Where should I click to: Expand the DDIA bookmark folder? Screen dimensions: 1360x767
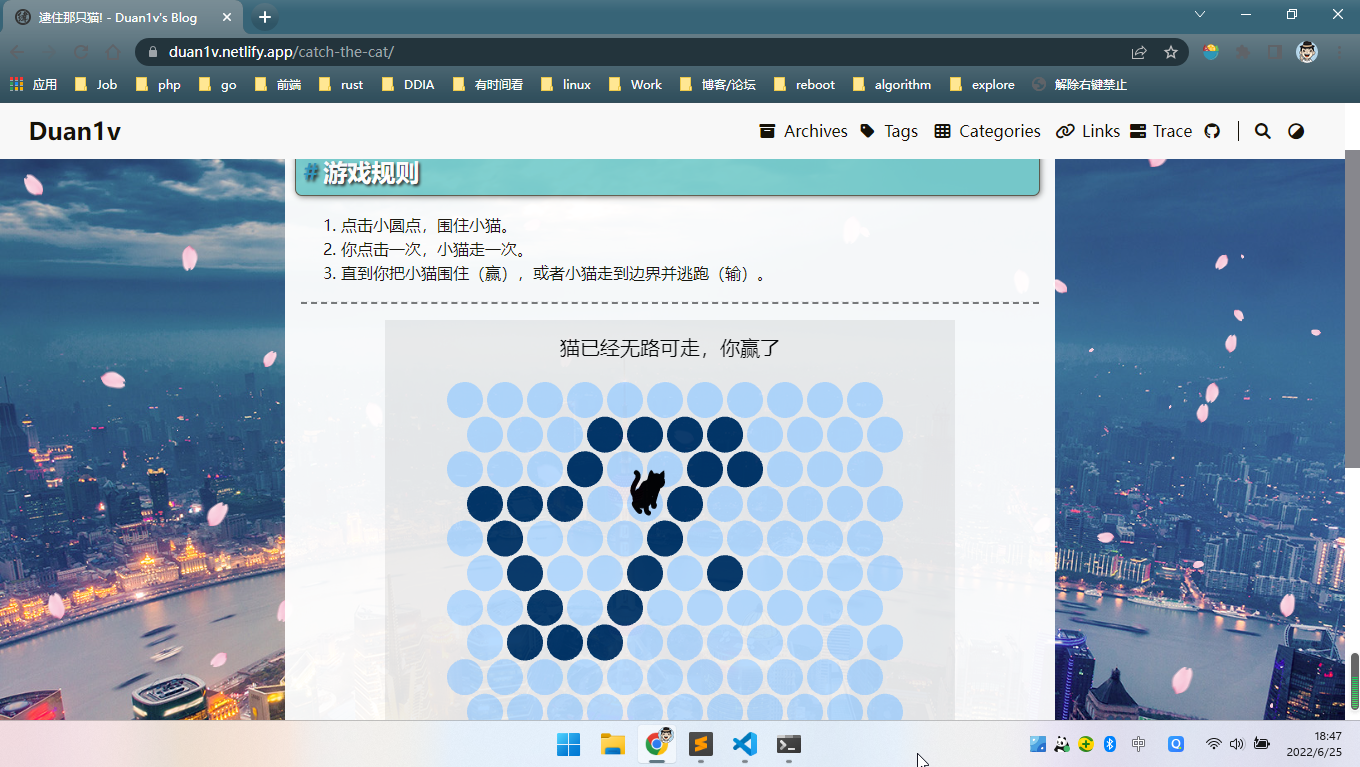[408, 85]
